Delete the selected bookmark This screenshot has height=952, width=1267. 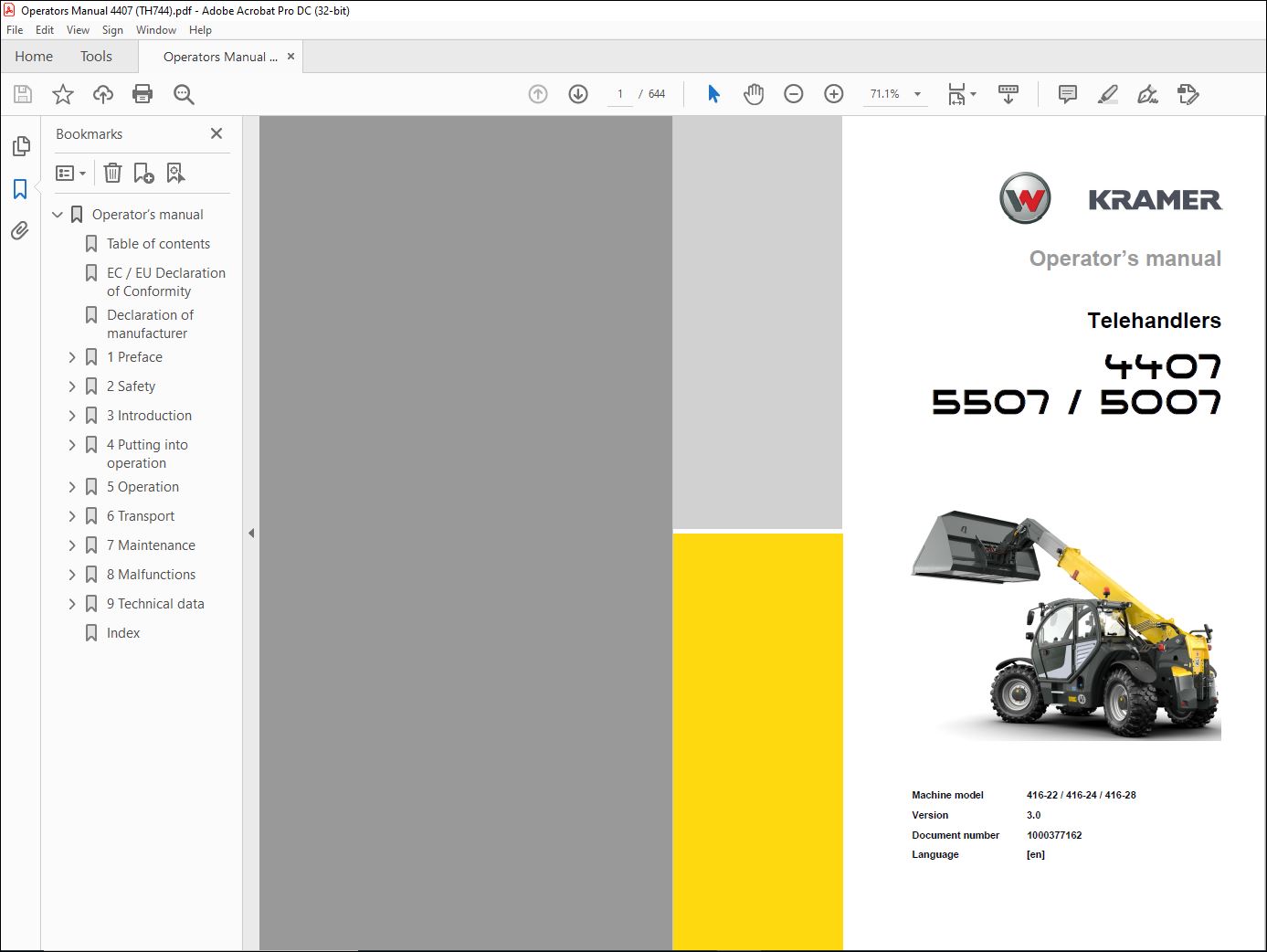pyautogui.click(x=112, y=173)
